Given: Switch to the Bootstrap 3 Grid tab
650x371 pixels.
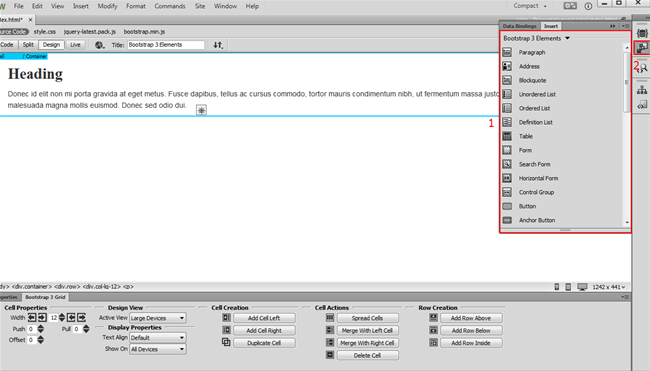Looking at the screenshot, I should tap(45, 297).
